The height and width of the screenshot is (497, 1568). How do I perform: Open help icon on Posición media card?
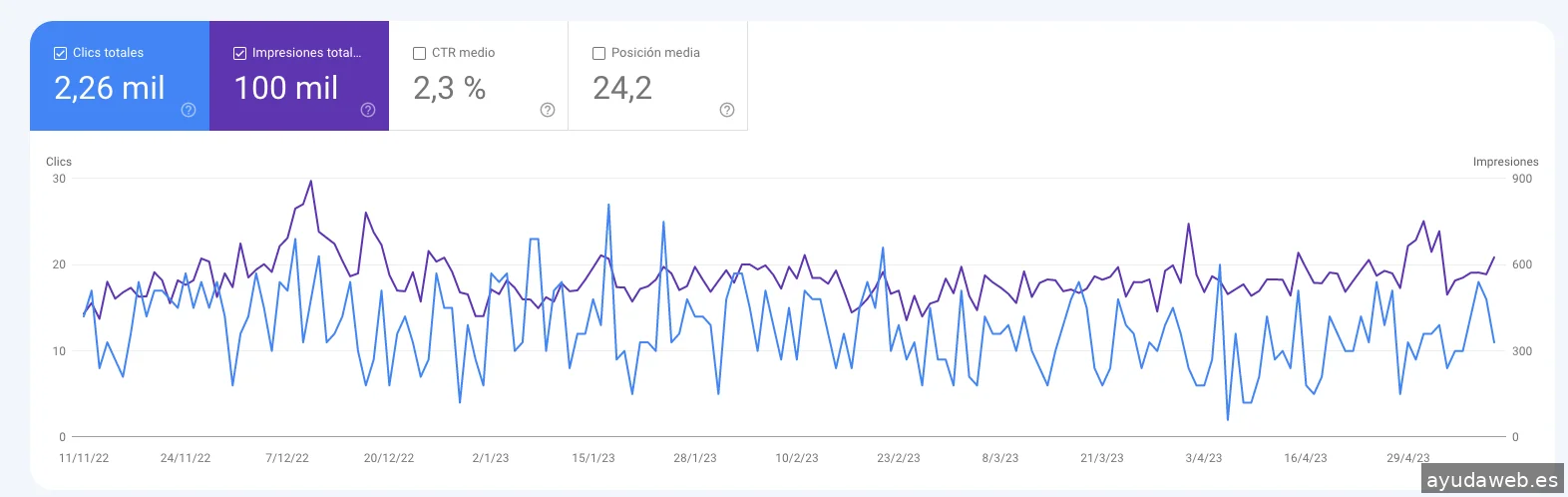pos(727,110)
